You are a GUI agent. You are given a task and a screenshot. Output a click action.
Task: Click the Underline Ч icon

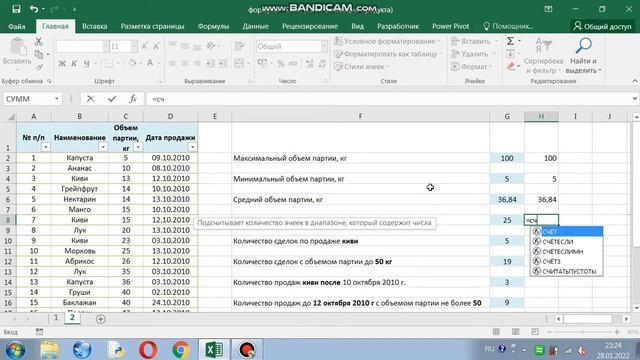coord(86,63)
